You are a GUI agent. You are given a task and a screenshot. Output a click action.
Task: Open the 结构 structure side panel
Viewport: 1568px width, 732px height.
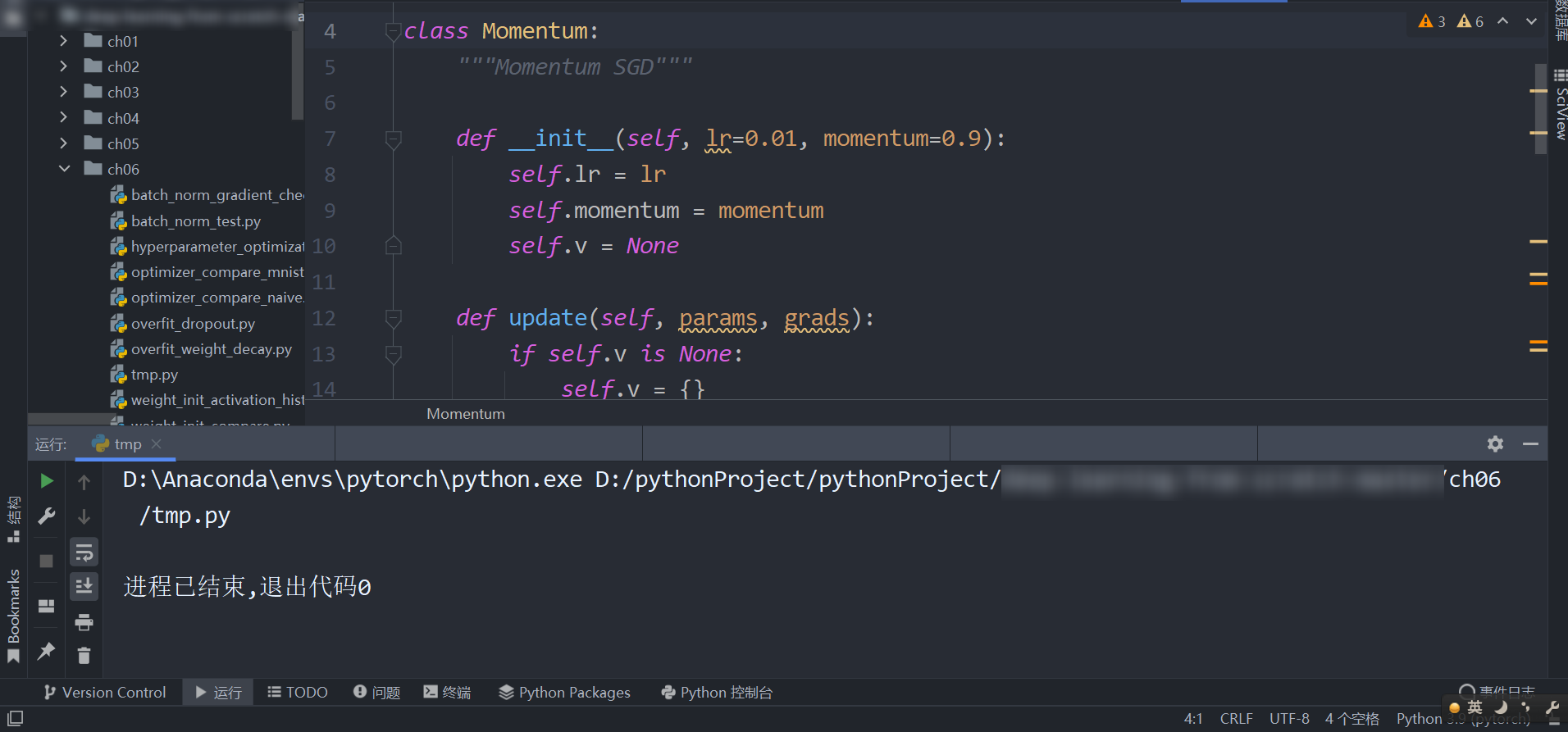[x=13, y=518]
